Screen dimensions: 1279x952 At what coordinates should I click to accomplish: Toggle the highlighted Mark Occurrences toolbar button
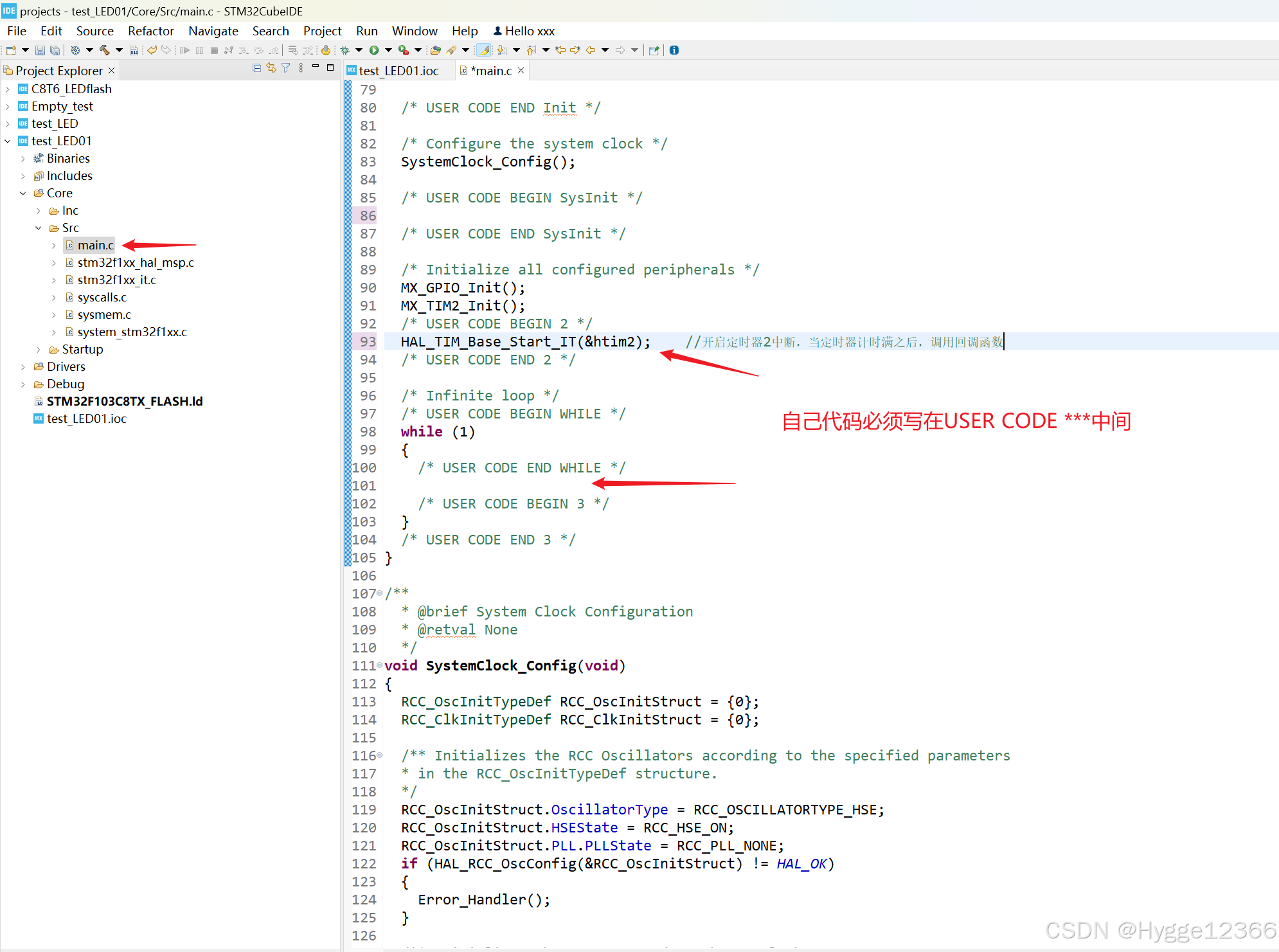click(x=483, y=50)
